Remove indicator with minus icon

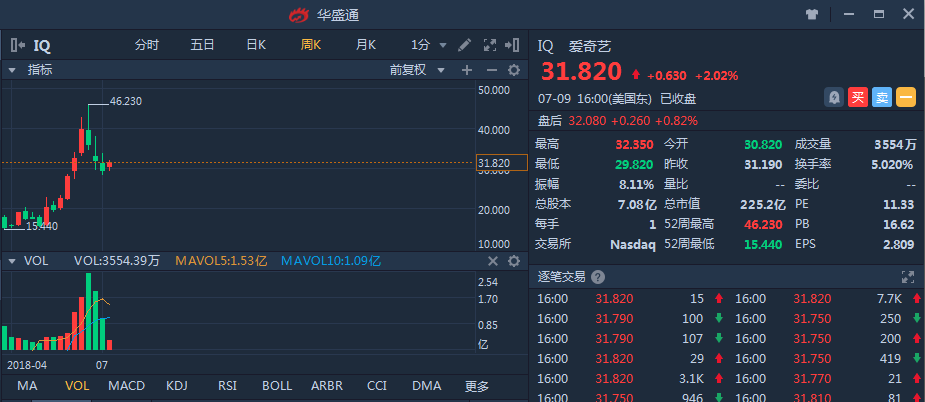pyautogui.click(x=491, y=70)
